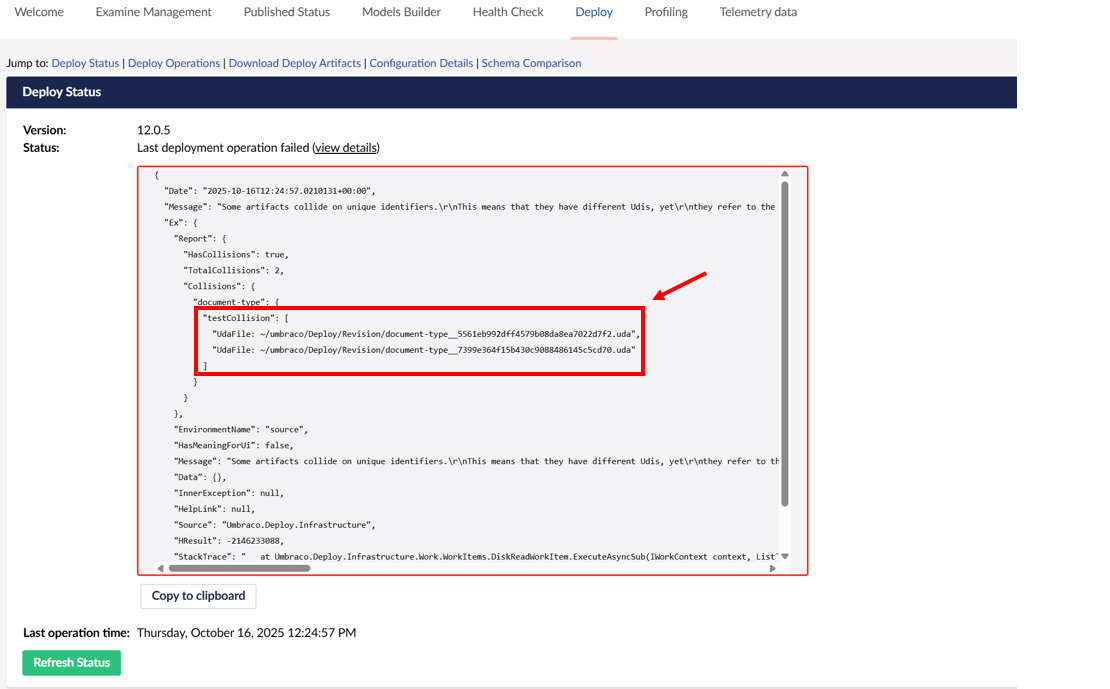This screenshot has height=689, width=1110.
Task: Click the error log's vertical scrollbar thumb
Action: pos(785,340)
